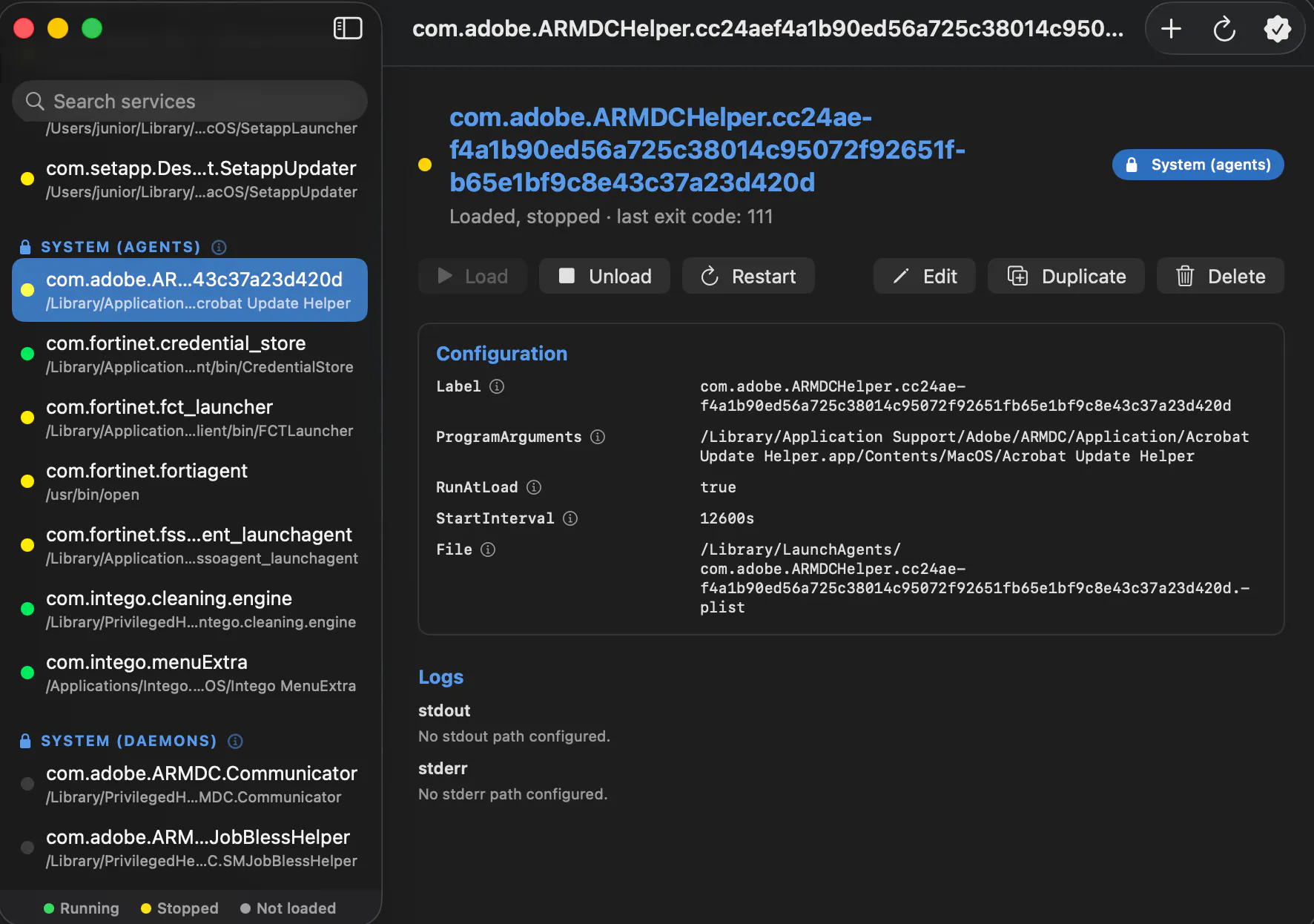Image resolution: width=1314 pixels, height=924 pixels.
Task: Click the blue service title in detail pane
Action: 707,150
